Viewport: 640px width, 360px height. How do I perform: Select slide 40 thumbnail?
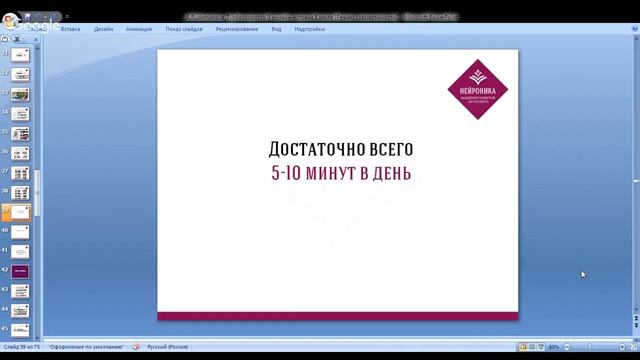tap(20, 232)
